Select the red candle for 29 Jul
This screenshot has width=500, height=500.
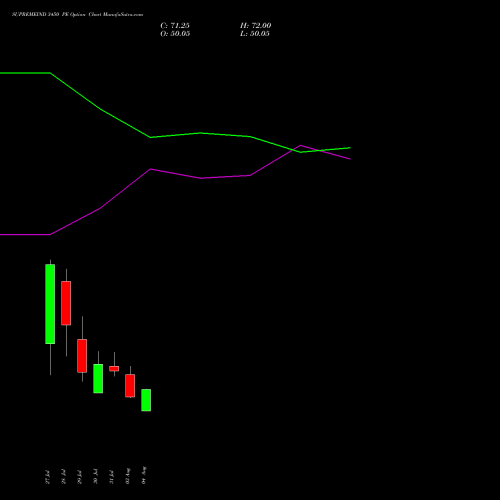click(x=82, y=356)
